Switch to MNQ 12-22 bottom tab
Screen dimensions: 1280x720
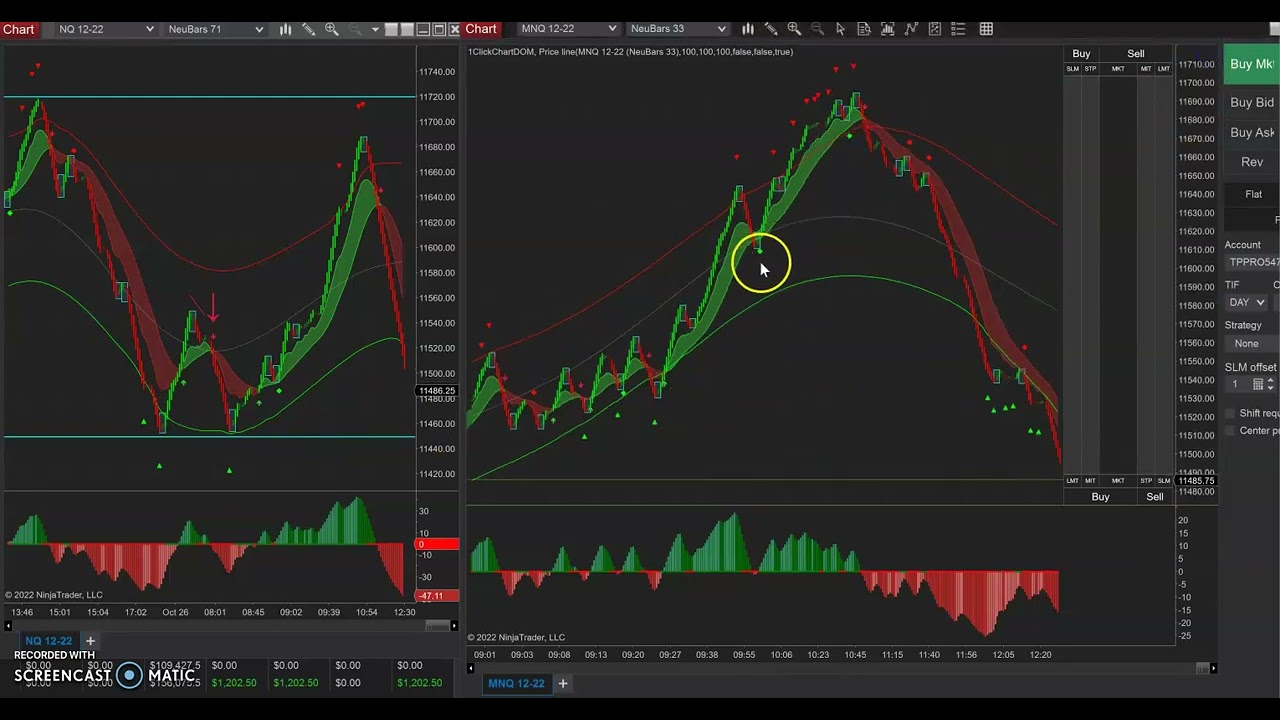[x=516, y=683]
